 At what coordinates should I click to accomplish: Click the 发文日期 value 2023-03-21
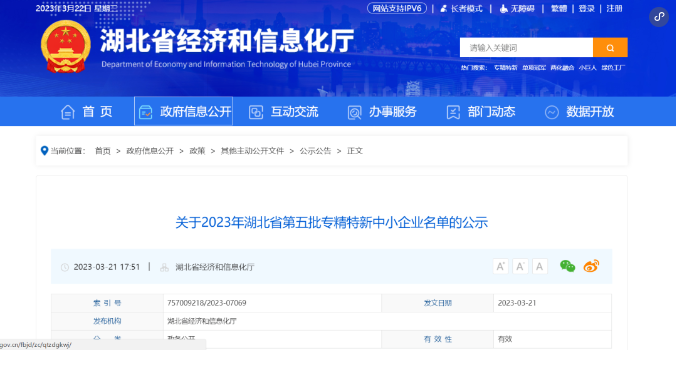click(517, 303)
